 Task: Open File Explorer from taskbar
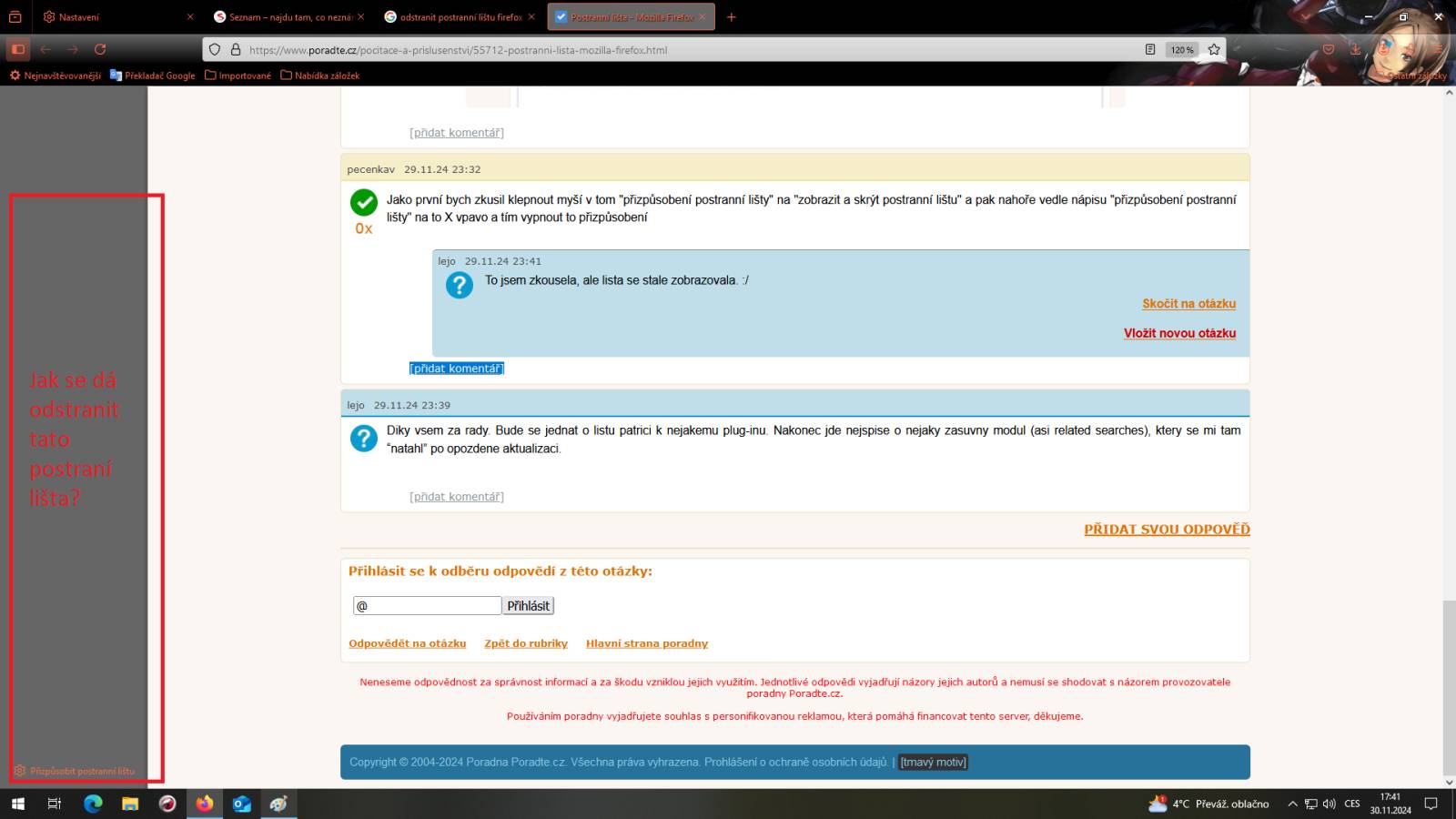pos(130,804)
